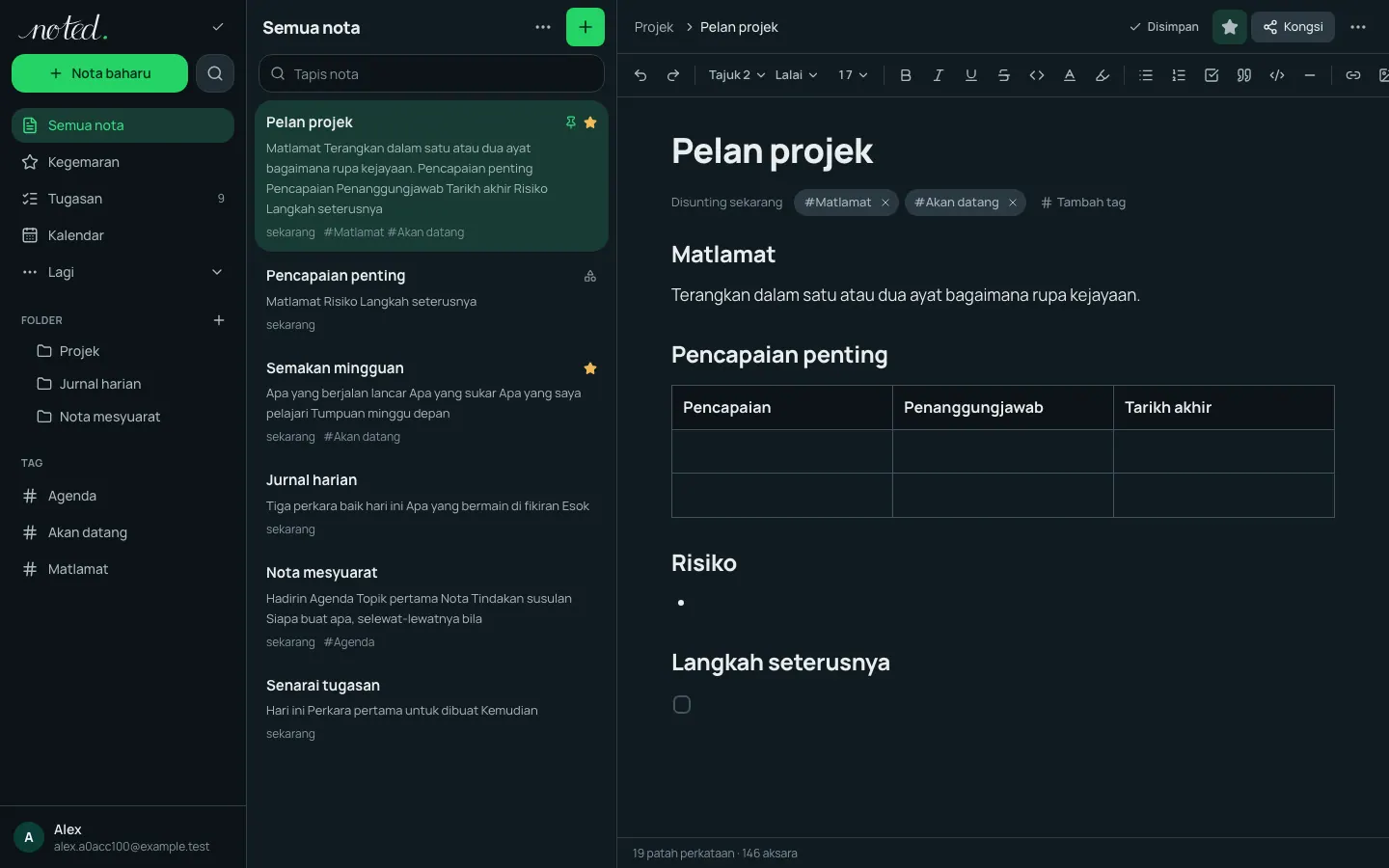Insert a checklist from toolbar
Screen dimensions: 1389x868
(1212, 75)
